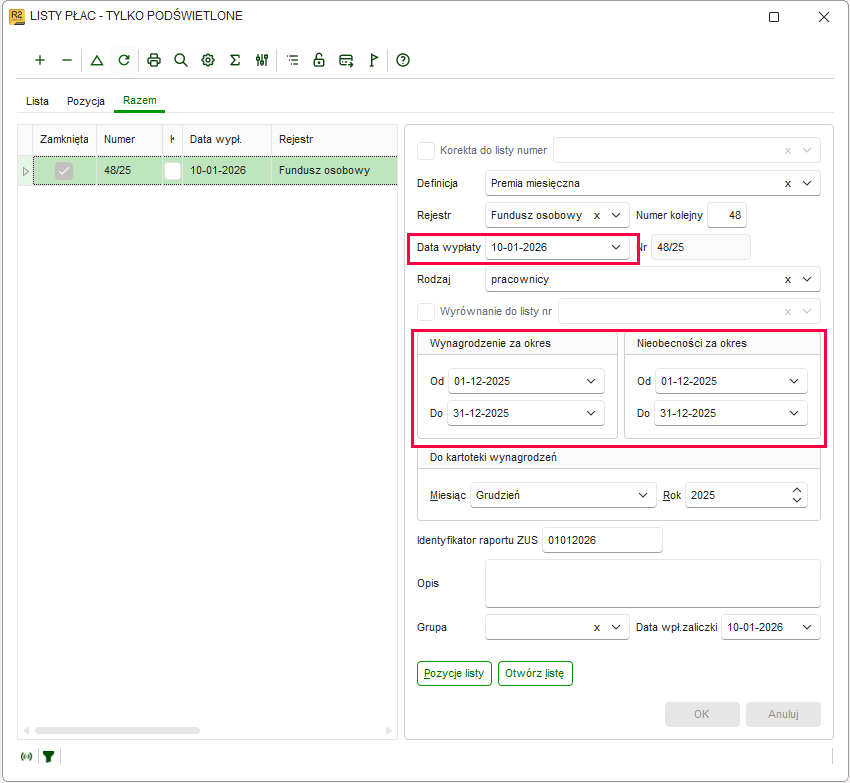Viewport: 850px width, 783px height.
Task: Toggle the empty checkbox beside number 48/25
Action: click(x=172, y=171)
